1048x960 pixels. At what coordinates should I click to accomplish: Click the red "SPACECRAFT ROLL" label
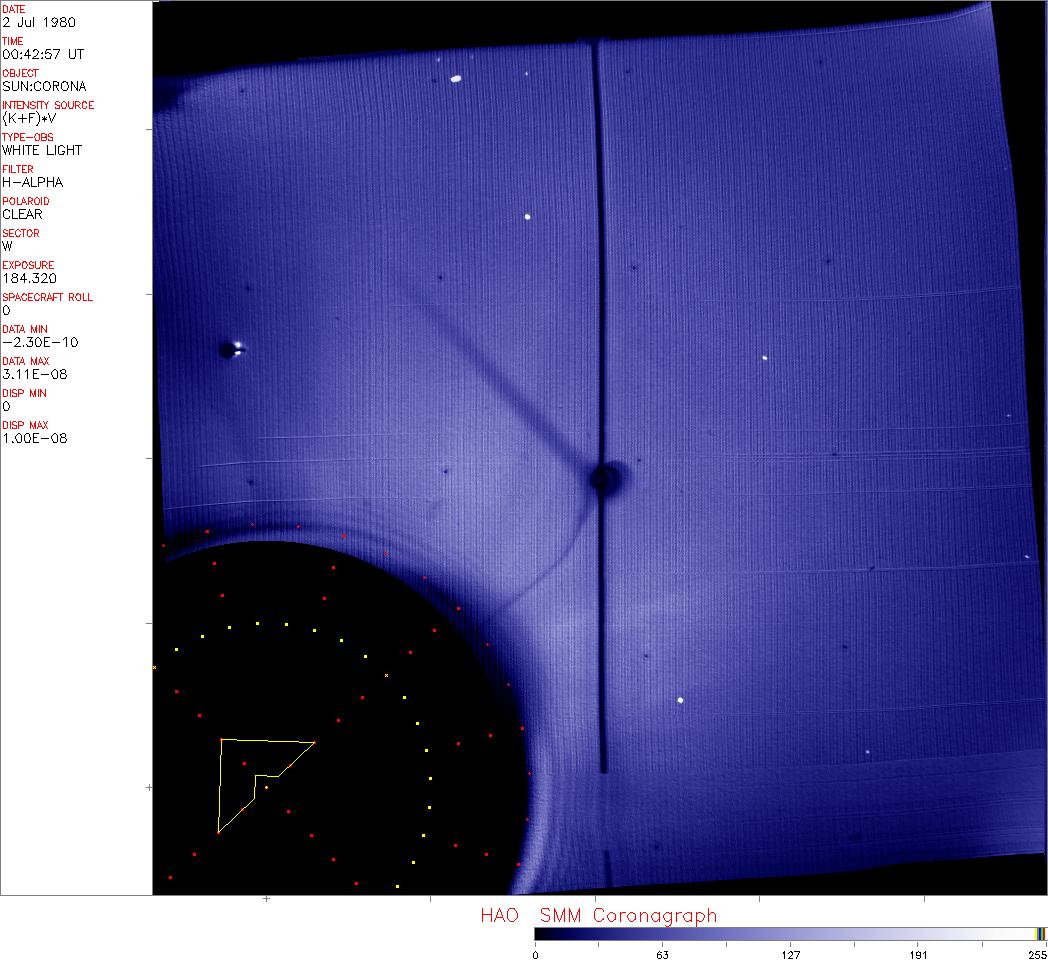pos(48,297)
